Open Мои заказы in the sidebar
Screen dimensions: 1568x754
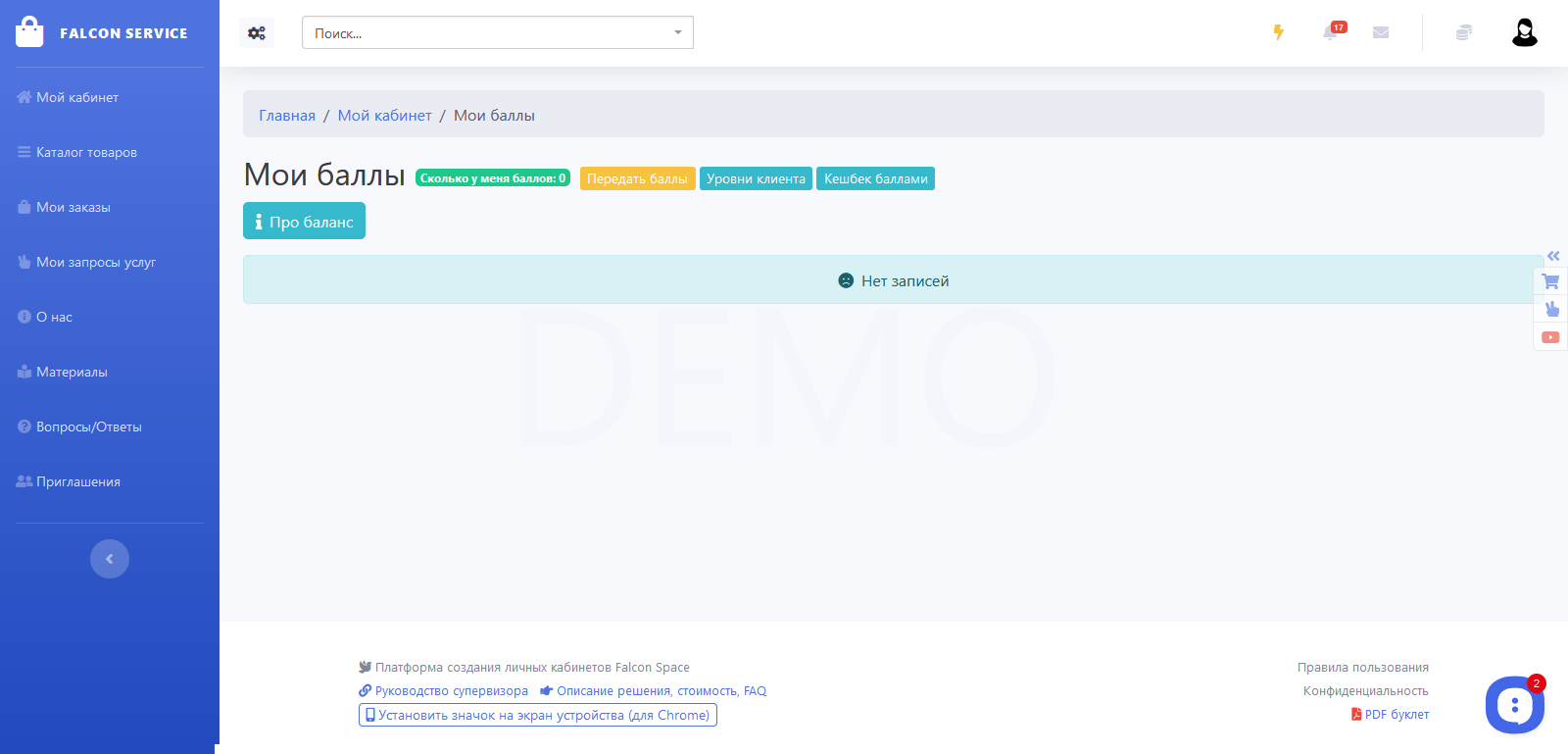point(64,207)
